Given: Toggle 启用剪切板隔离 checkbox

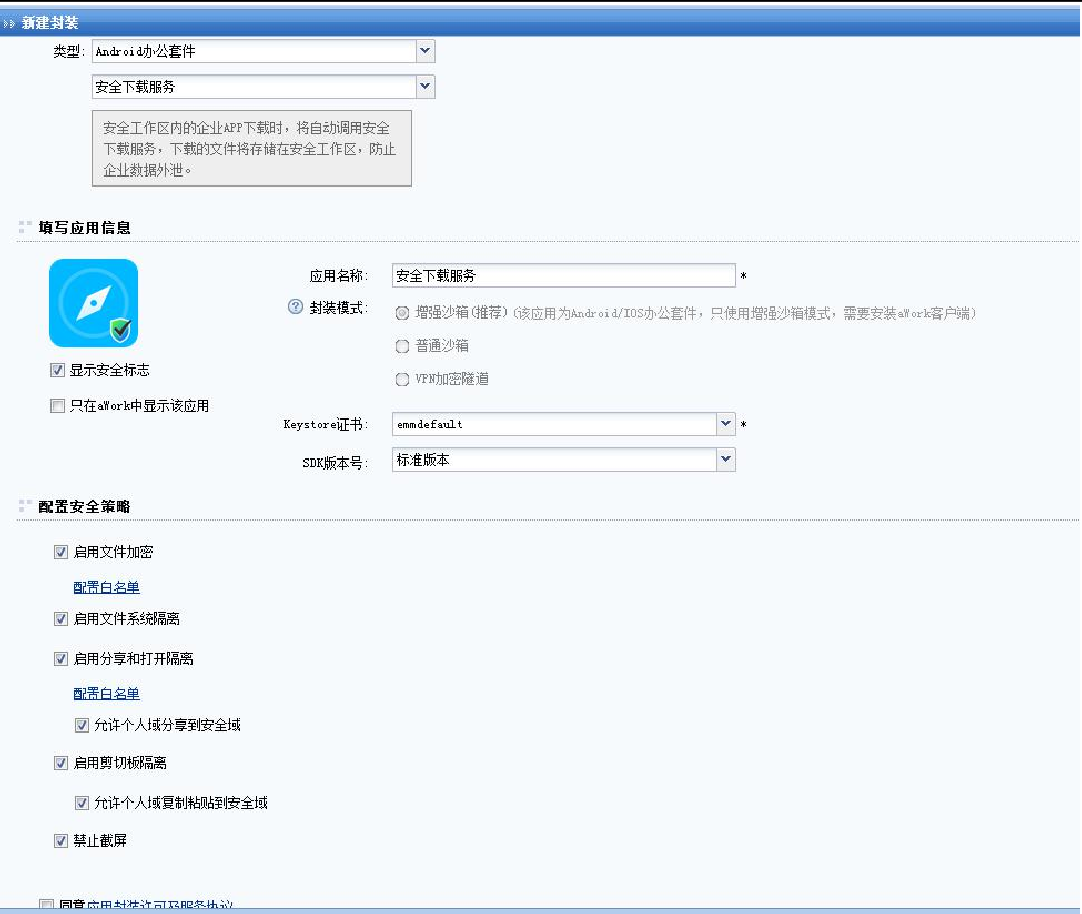Looking at the screenshot, I should pos(61,763).
